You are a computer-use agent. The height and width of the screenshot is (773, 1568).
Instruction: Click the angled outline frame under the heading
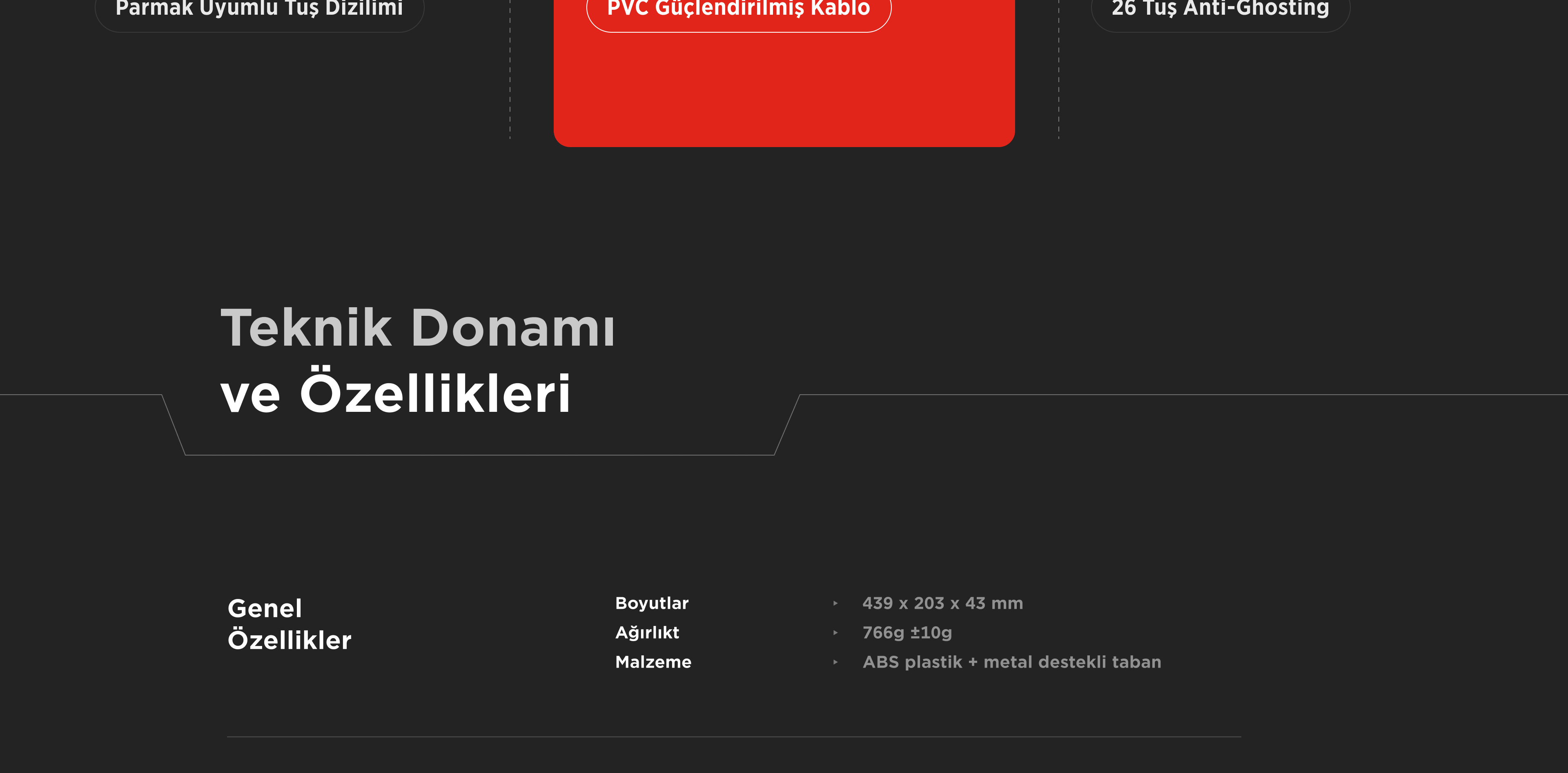480,454
